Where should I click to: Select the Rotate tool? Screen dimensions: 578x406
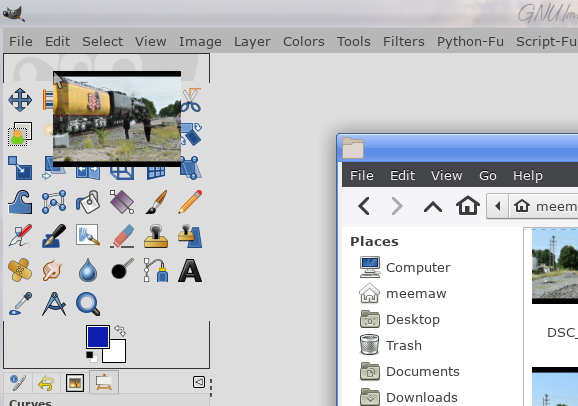pos(191,134)
